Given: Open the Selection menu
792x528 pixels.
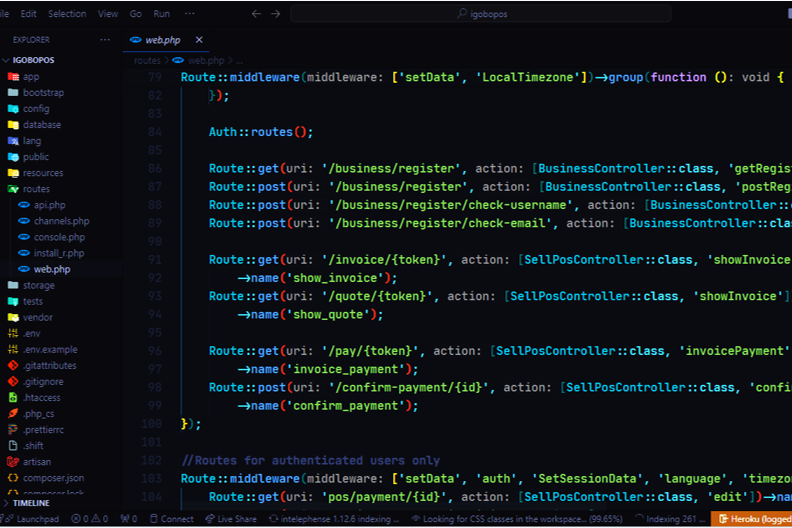Looking at the screenshot, I should 67,14.
